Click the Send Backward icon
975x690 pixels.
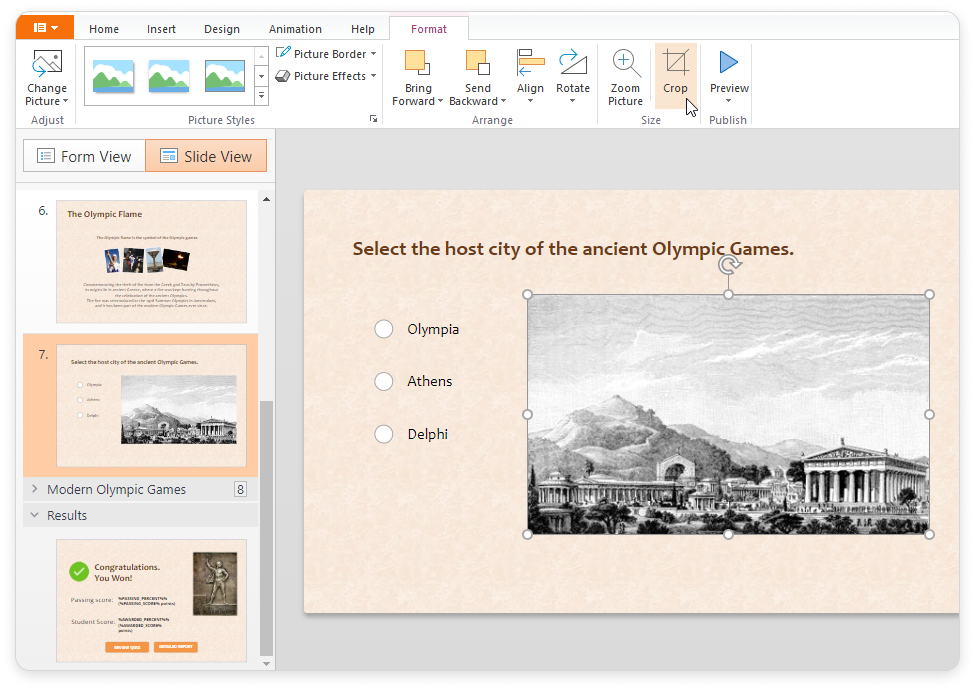(x=478, y=63)
